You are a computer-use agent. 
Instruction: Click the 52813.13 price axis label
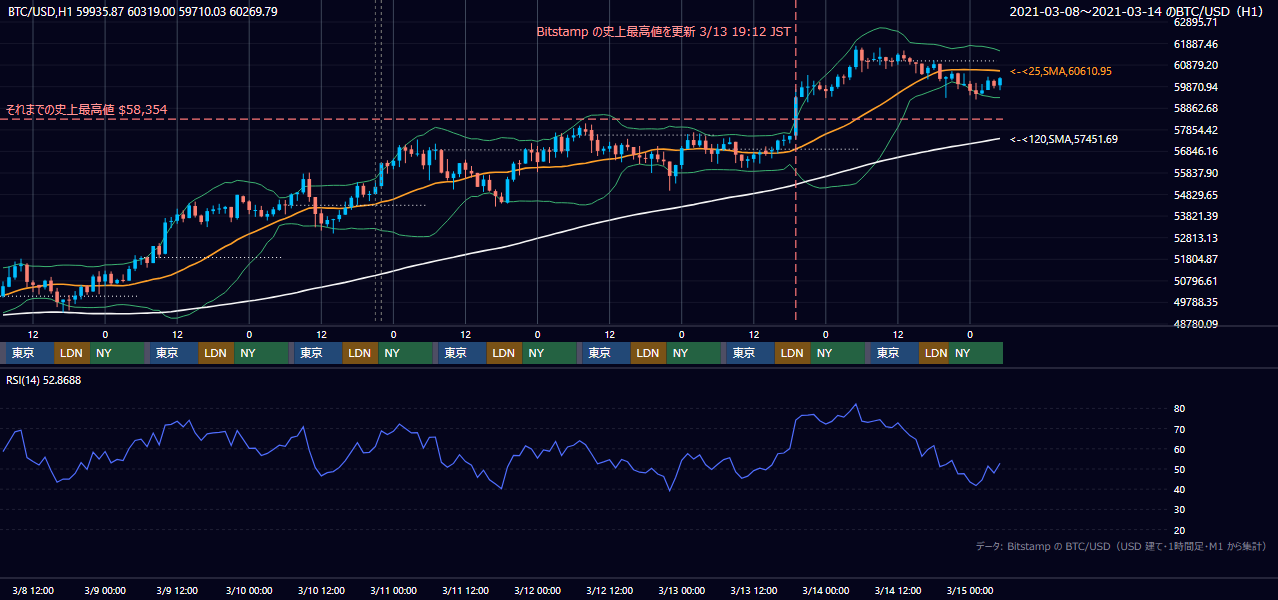1195,238
